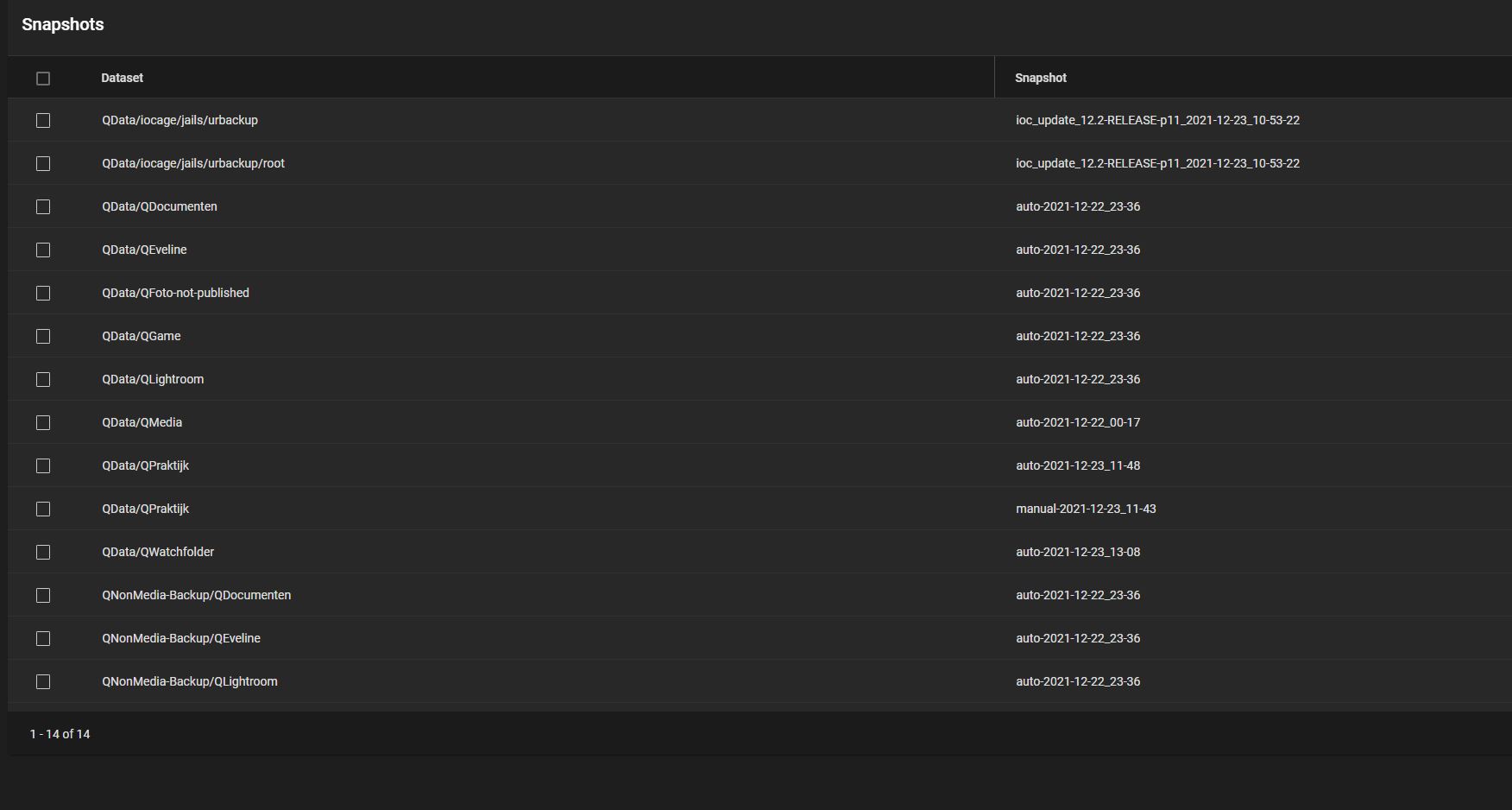Viewport: 1512px width, 810px height.
Task: Click the QData/QMedia dataset name
Action: 142,422
